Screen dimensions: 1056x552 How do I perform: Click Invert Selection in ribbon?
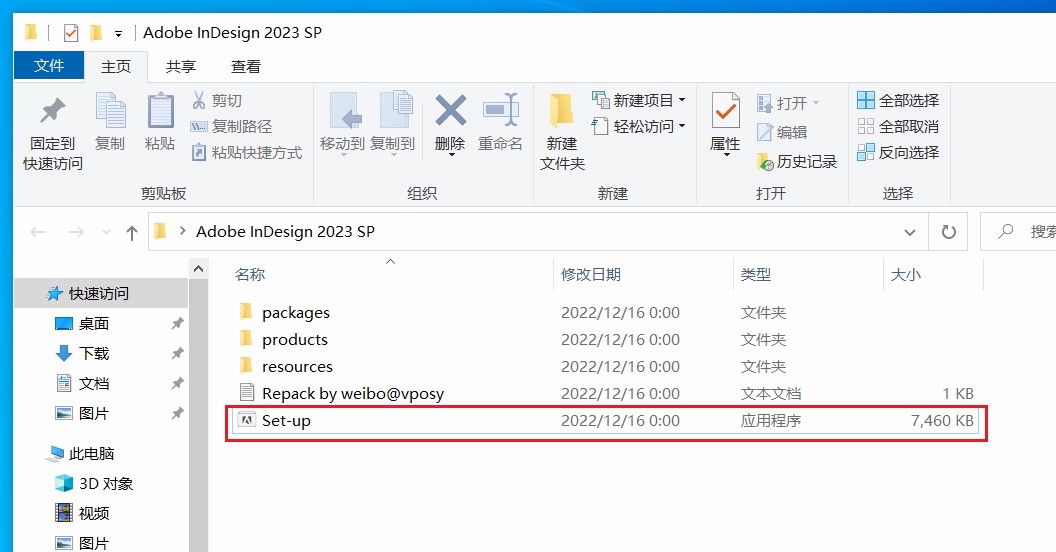(x=898, y=152)
